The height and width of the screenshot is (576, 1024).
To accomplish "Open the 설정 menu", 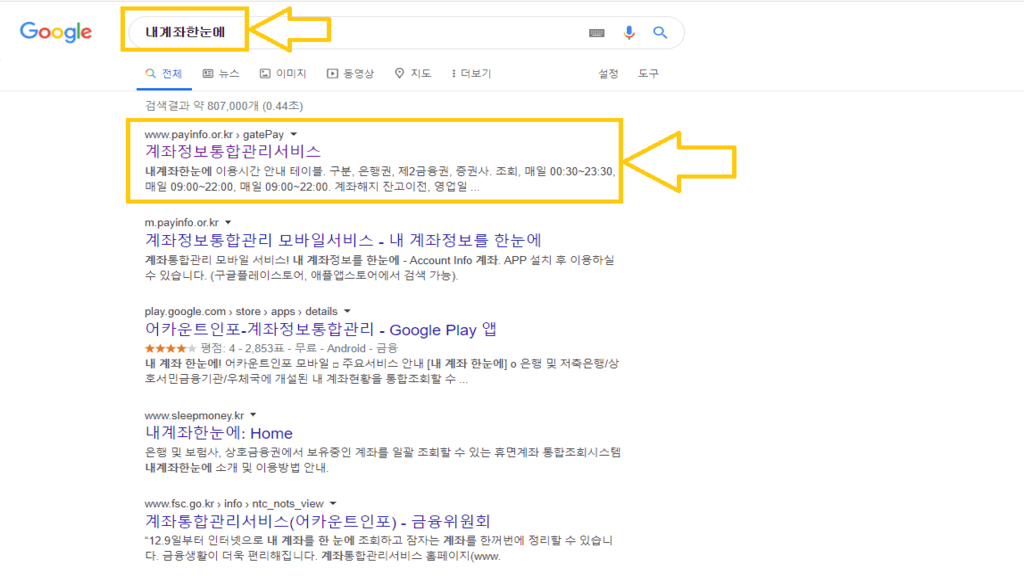I will [x=608, y=74].
